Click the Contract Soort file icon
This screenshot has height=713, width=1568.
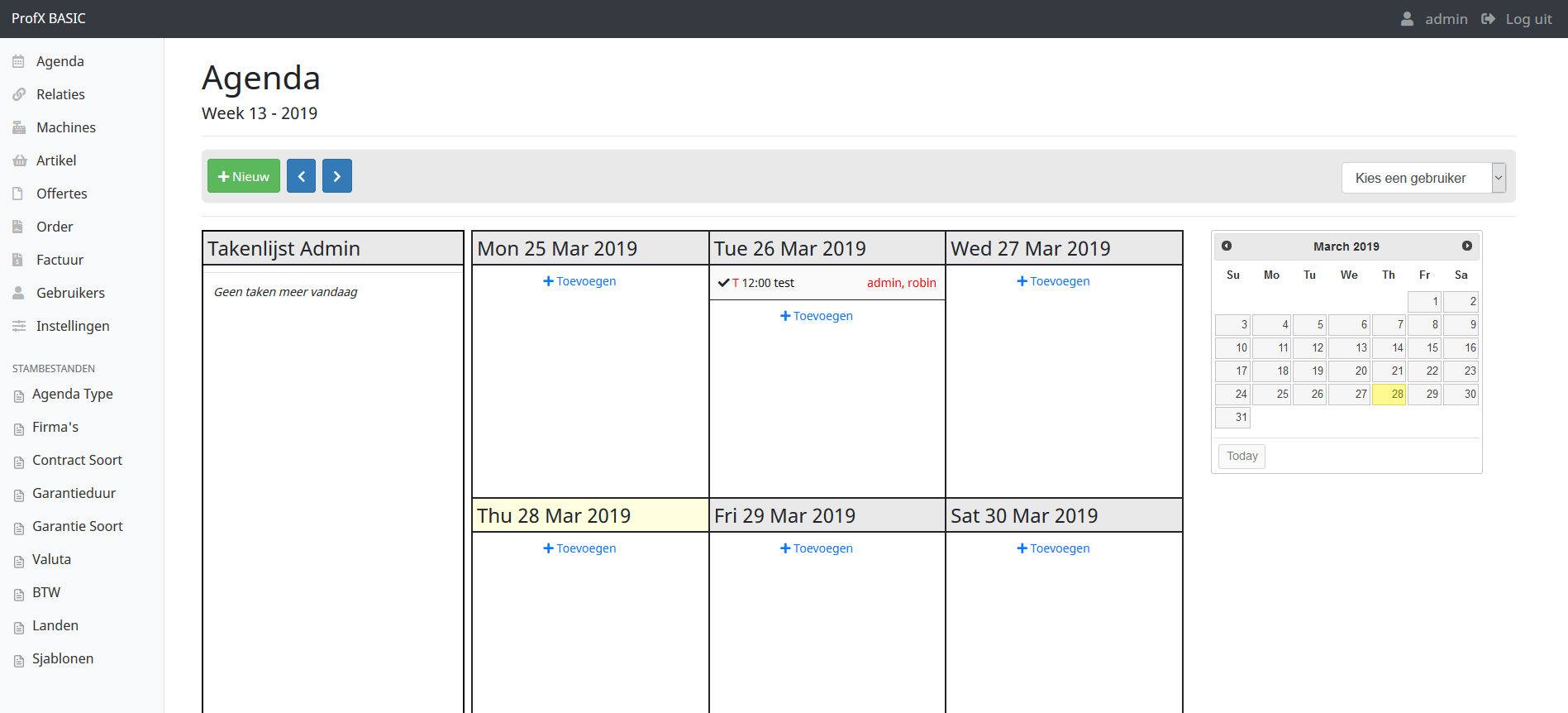[x=19, y=462]
